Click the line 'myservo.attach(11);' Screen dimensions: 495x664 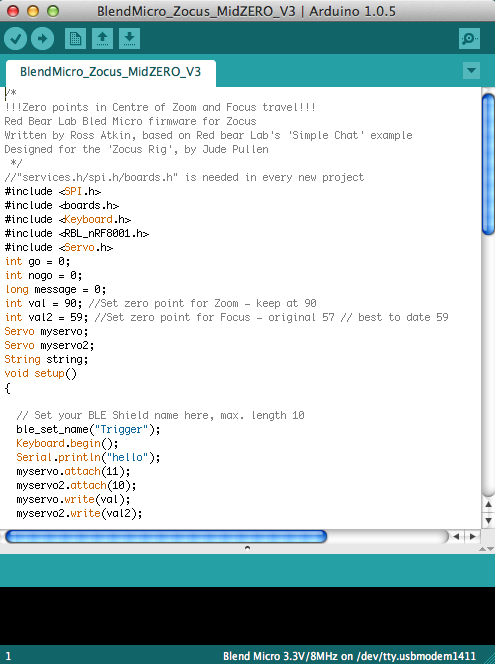tap(73, 471)
